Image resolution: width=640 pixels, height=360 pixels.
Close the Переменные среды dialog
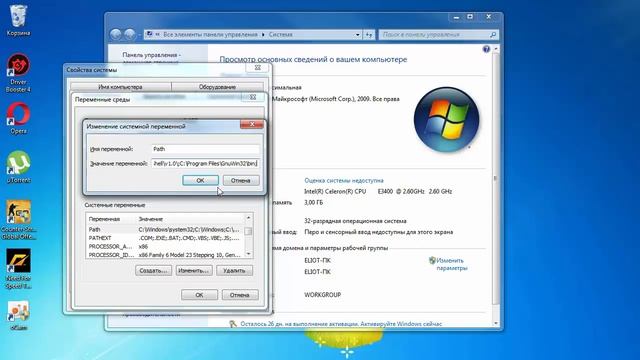pos(253,97)
